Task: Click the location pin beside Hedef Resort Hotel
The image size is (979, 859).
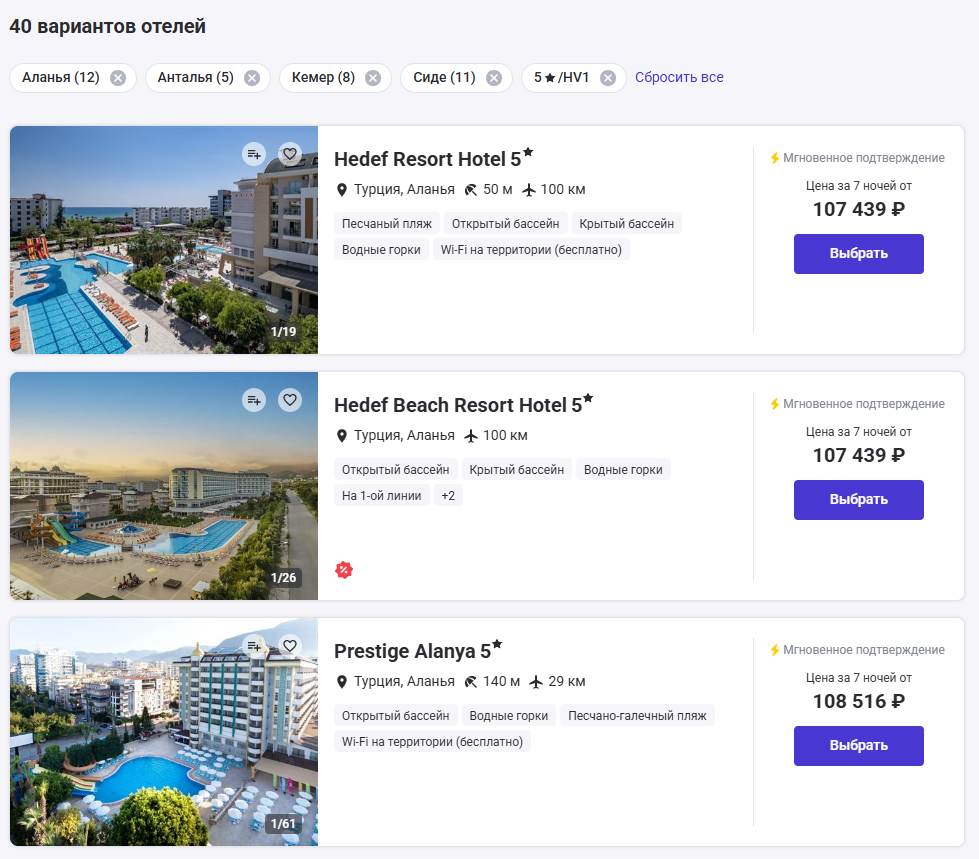Action: tap(342, 187)
